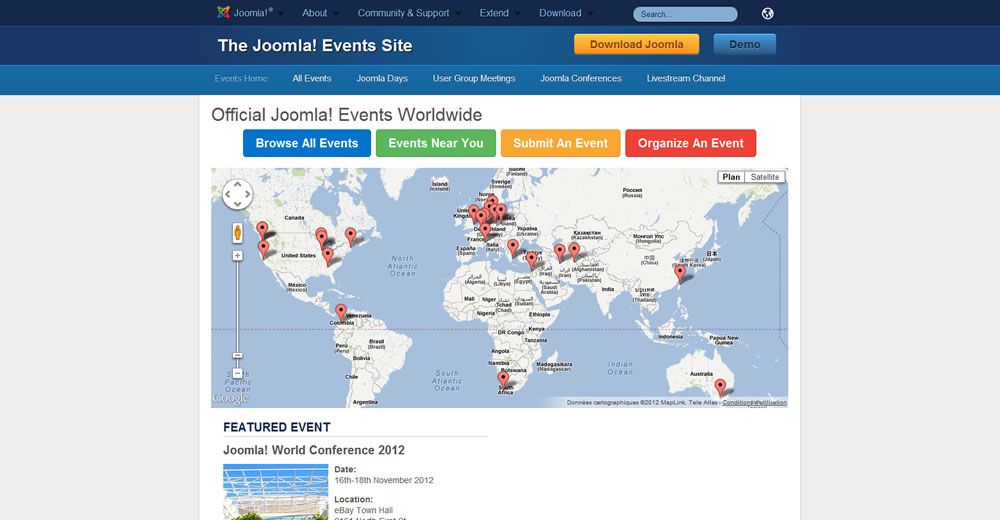The image size is (1000, 520).
Task: Pan the map left with the arrow control
Action: [x=227, y=194]
